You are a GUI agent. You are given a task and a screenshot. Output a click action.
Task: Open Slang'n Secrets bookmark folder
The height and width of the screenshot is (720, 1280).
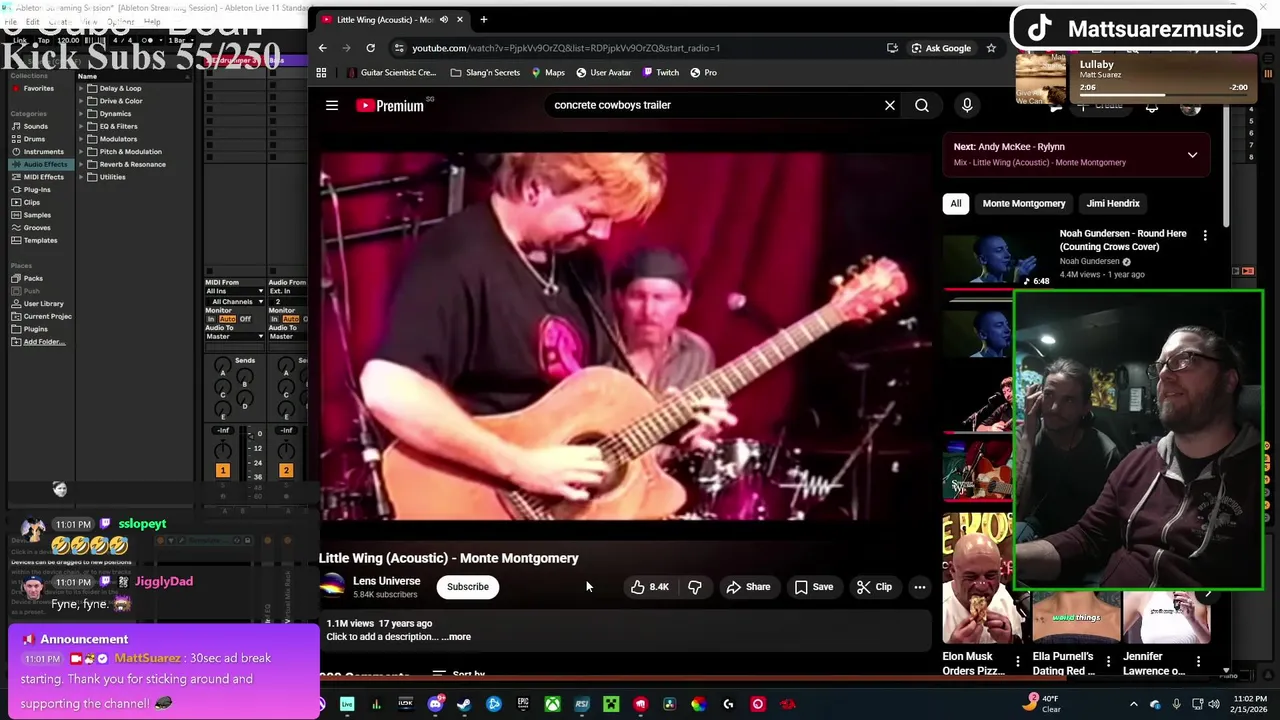(485, 72)
